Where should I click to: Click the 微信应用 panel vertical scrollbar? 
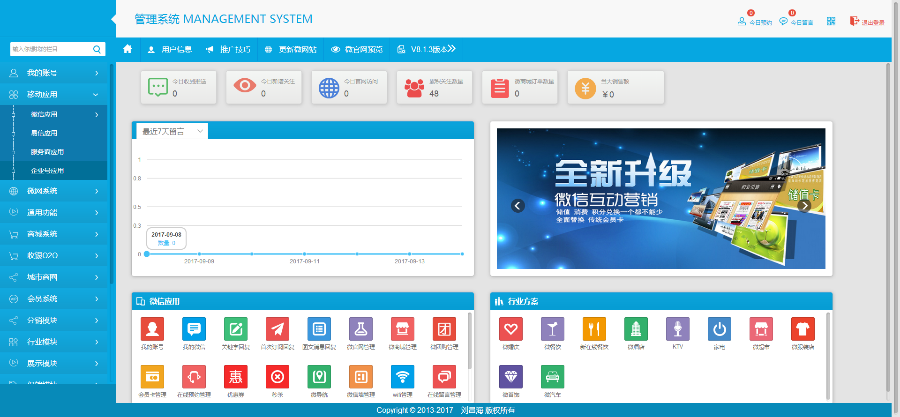[470, 341]
